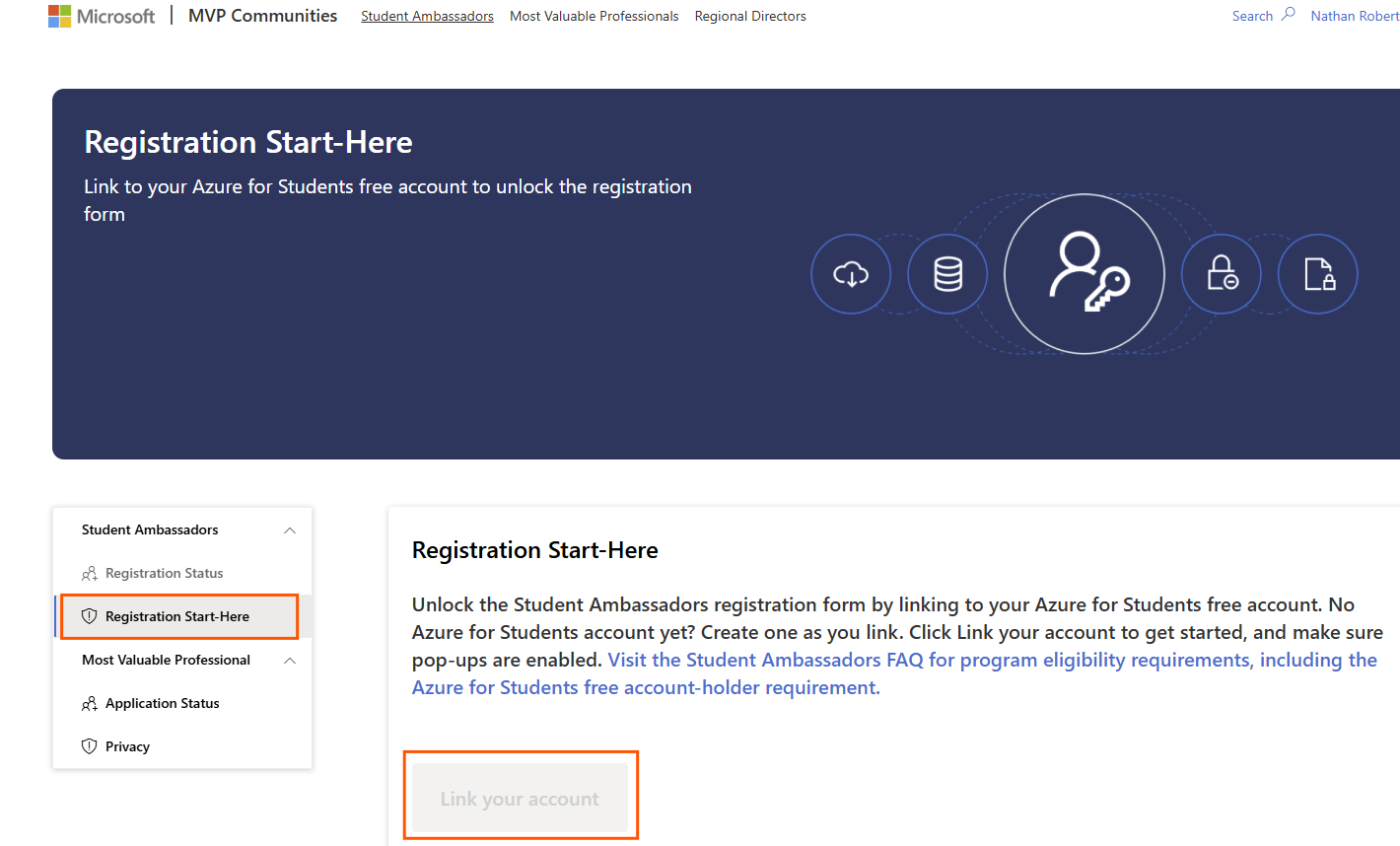This screenshot has width=1400, height=846.
Task: Click the banner subtitle about Azure for Students
Action: click(387, 200)
